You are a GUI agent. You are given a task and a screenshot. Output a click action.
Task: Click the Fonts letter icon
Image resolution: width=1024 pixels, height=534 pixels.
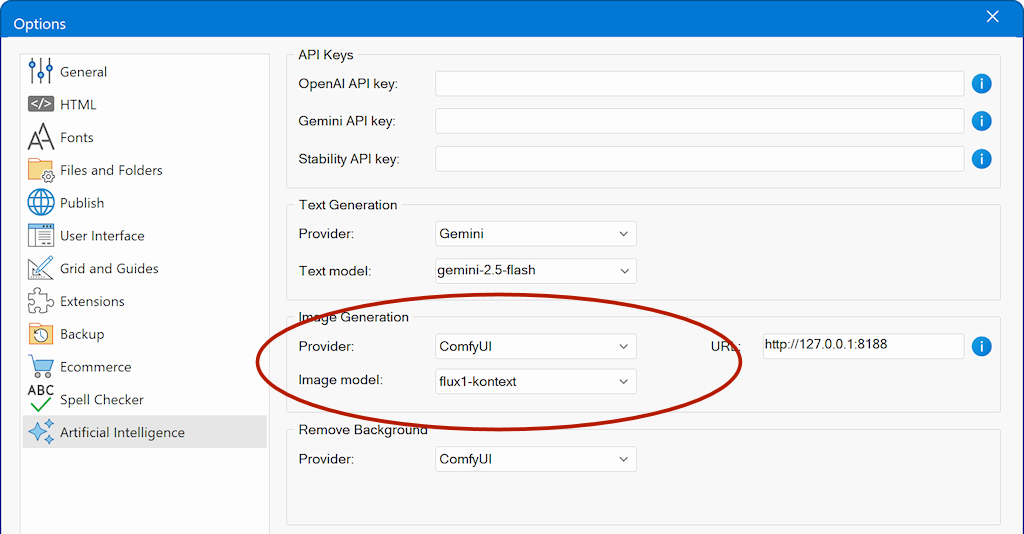[x=40, y=136]
